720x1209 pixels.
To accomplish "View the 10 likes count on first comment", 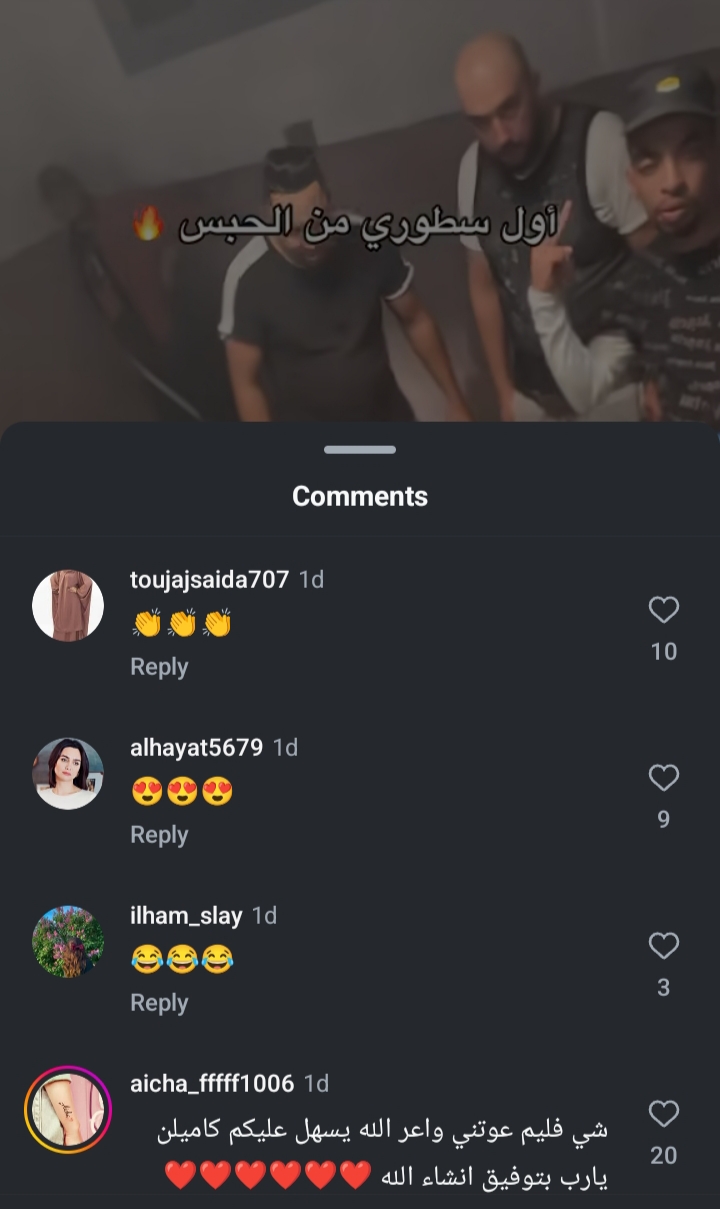I will [664, 652].
